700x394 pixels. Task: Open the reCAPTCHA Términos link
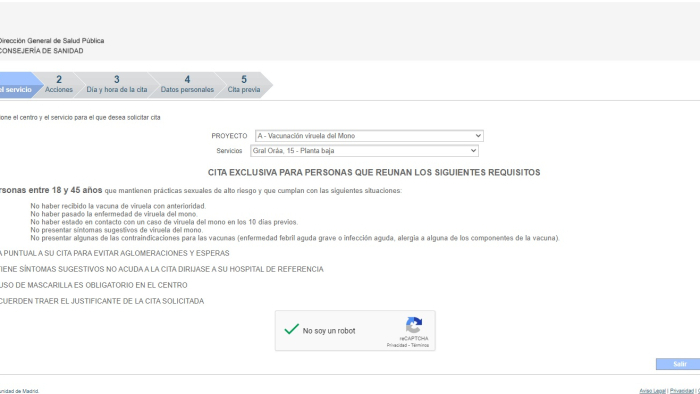point(420,345)
